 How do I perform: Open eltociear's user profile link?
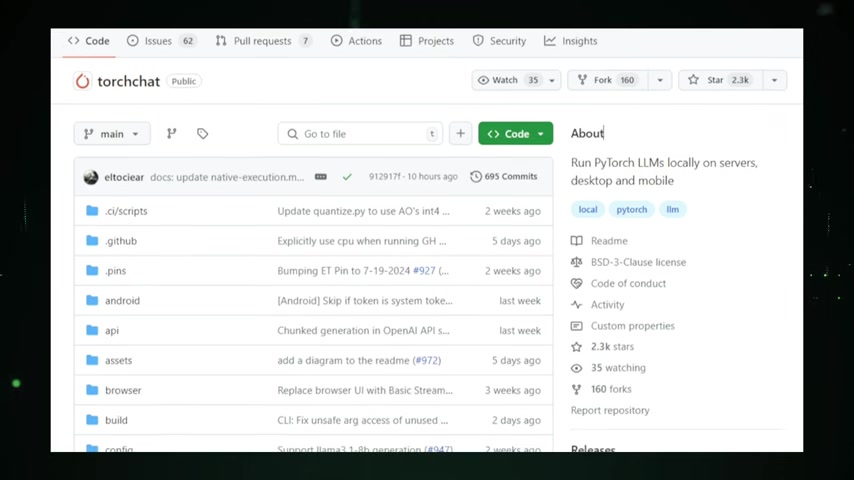tap(124, 177)
